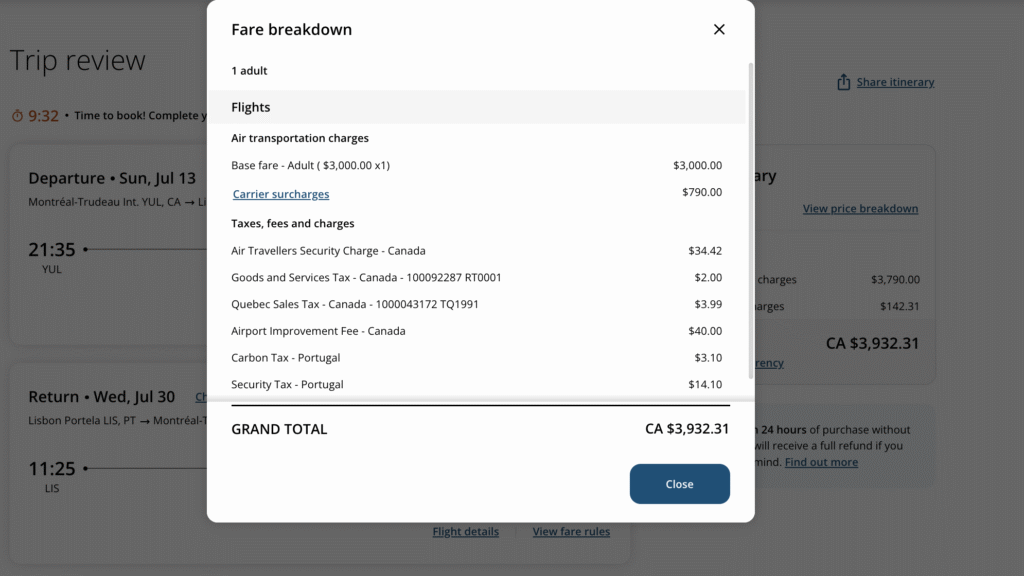Open the Carrier surcharges link
The height and width of the screenshot is (576, 1024).
point(281,194)
